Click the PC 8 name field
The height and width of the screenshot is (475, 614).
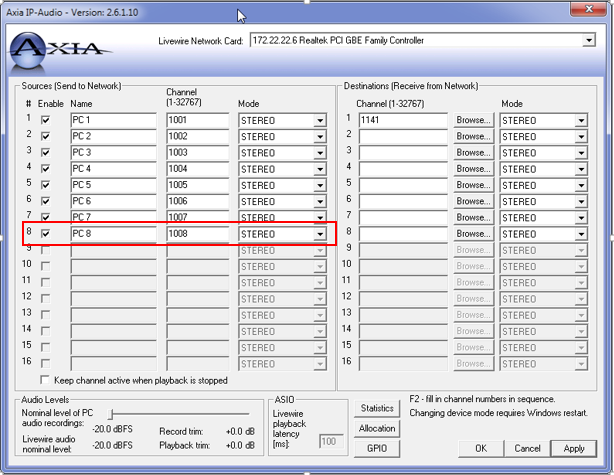click(114, 234)
